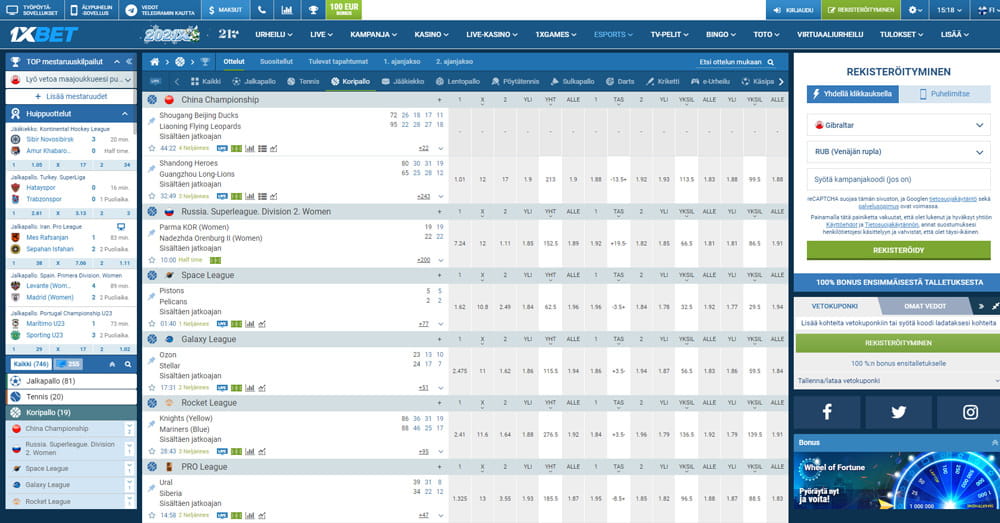Select Puhelimitse registration tab
Image resolution: width=1000 pixels, height=523 pixels.
pyautogui.click(x=945, y=94)
